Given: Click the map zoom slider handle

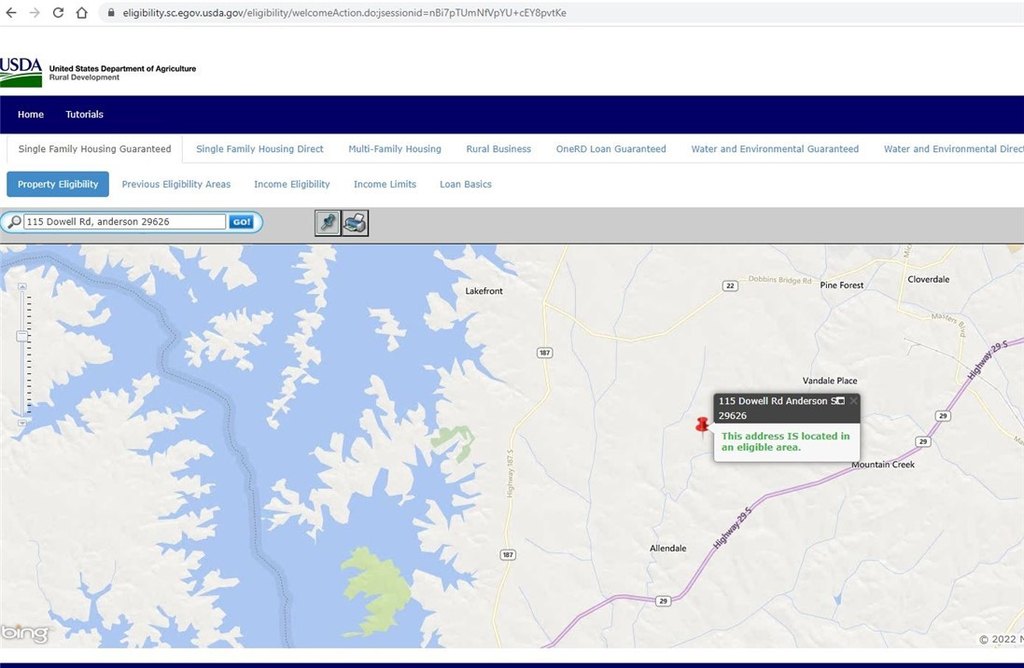Looking at the screenshot, I should pos(22,336).
